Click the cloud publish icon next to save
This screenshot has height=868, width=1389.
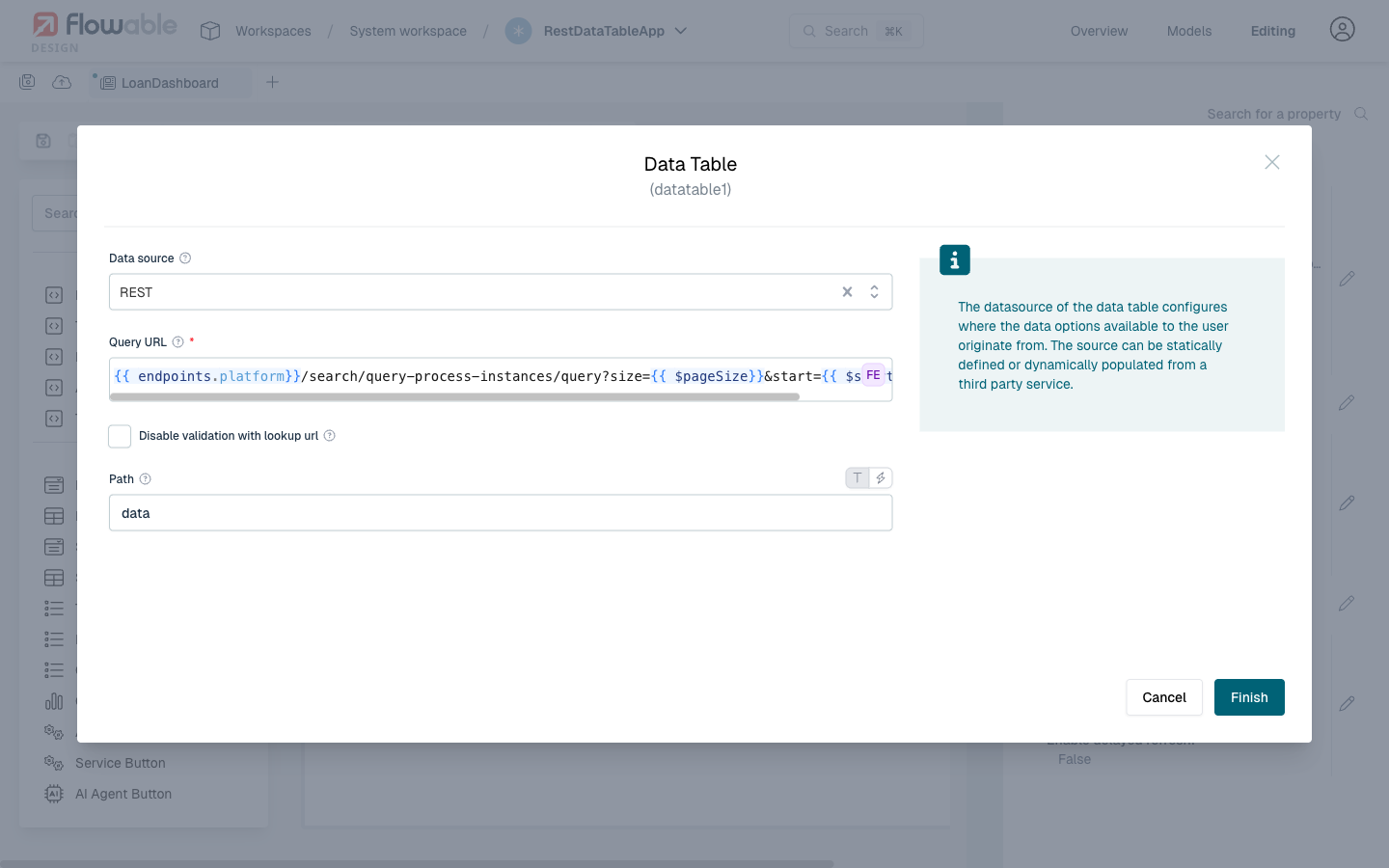(x=61, y=82)
